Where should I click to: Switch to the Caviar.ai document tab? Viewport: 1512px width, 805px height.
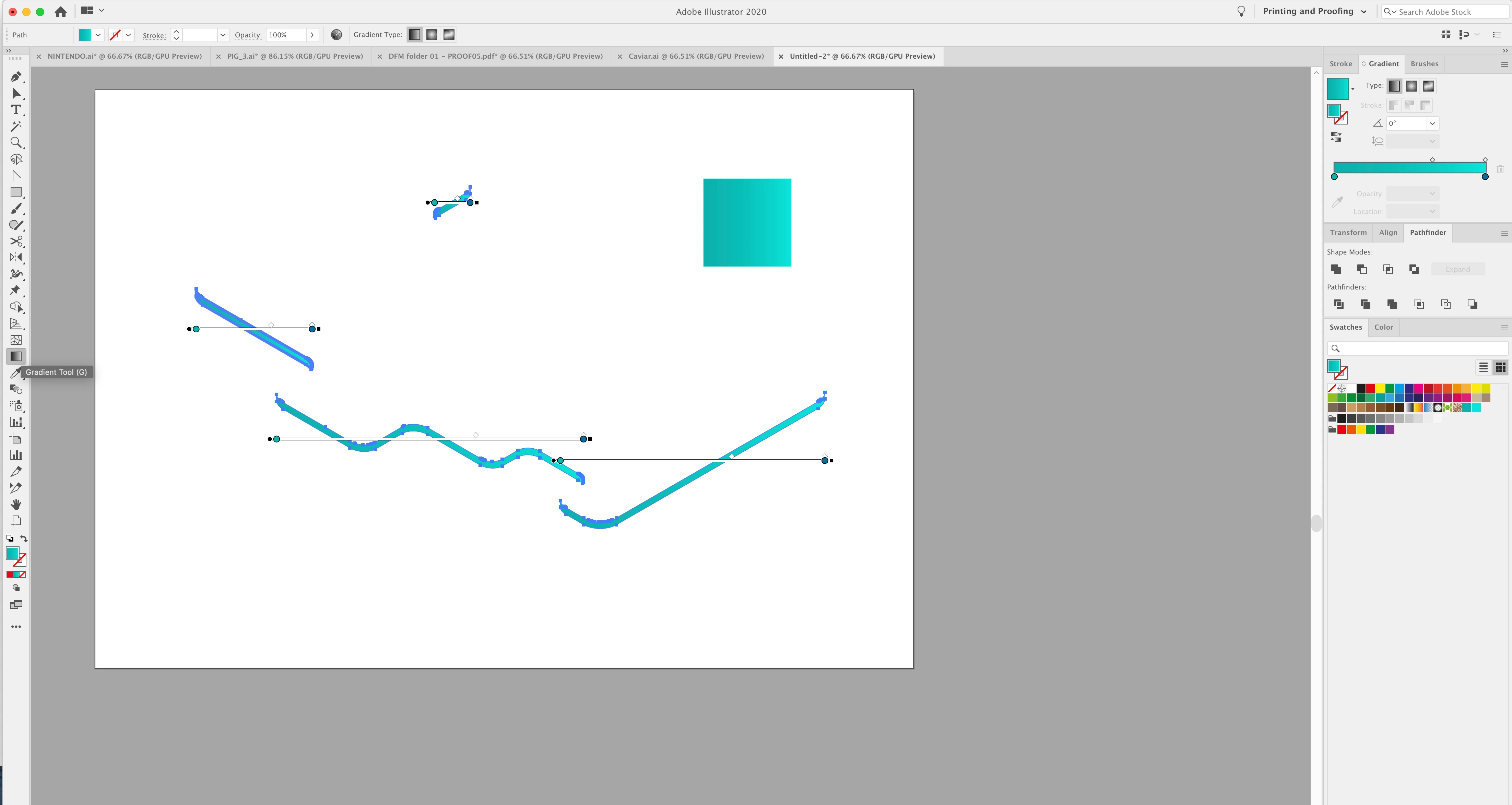[696, 56]
